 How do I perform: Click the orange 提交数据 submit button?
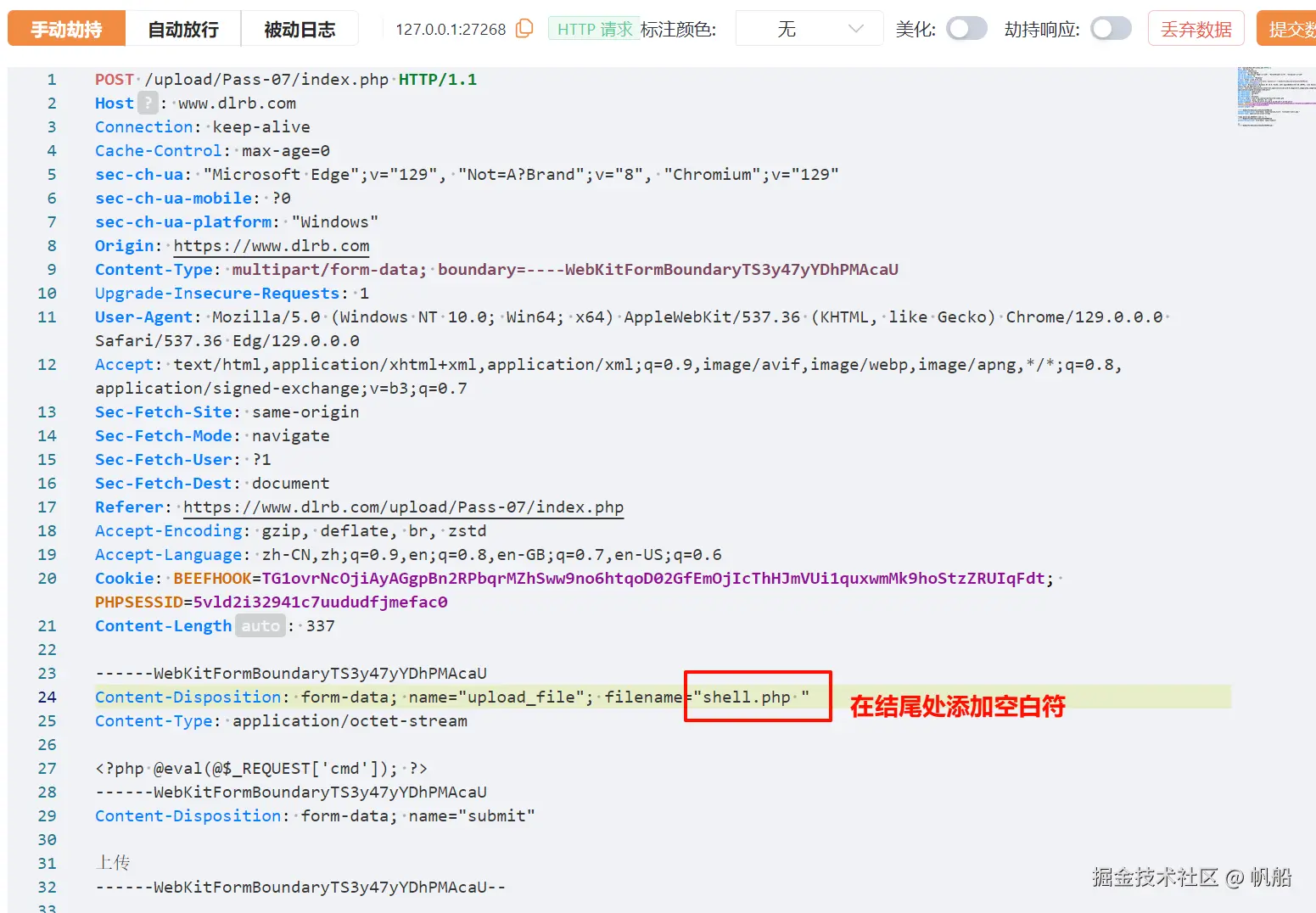(x=1293, y=28)
